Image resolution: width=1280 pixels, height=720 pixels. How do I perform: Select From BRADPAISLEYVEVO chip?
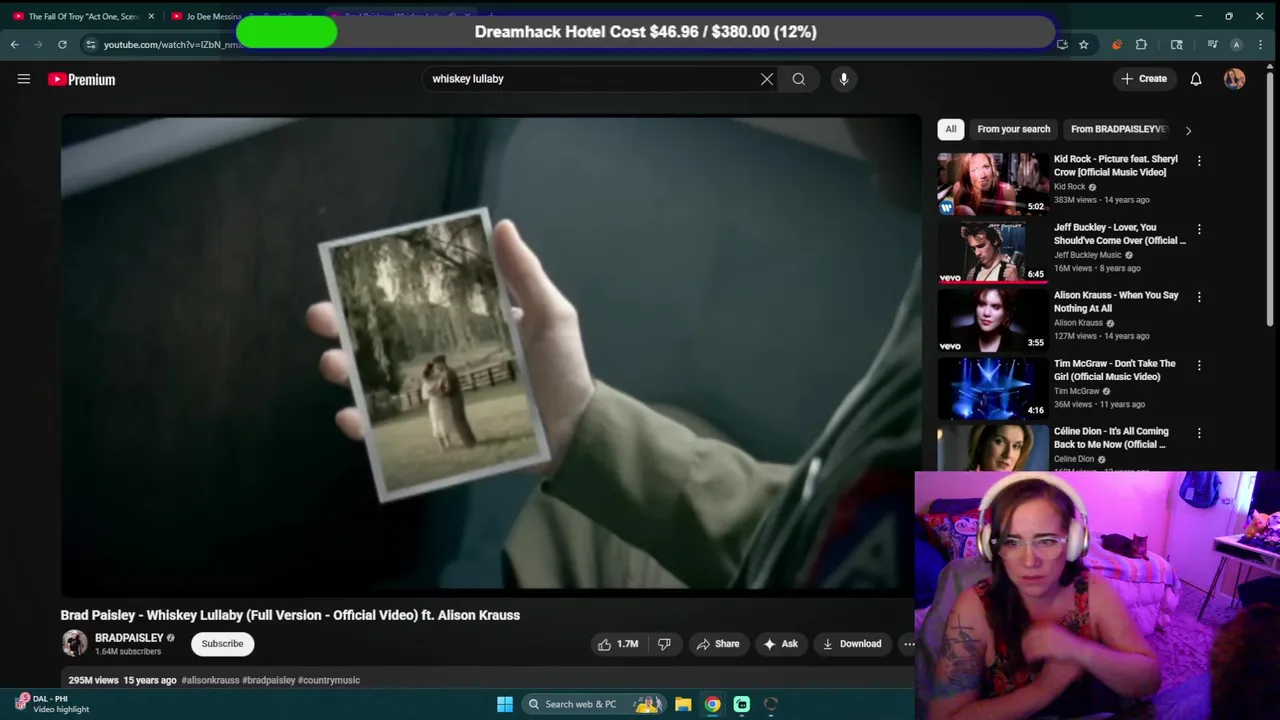click(1117, 129)
